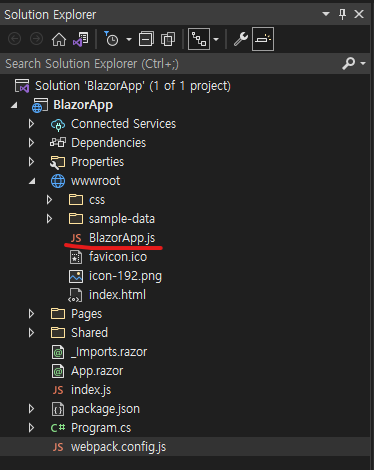Select index.js file
This screenshot has height=470, width=374.
point(91,390)
